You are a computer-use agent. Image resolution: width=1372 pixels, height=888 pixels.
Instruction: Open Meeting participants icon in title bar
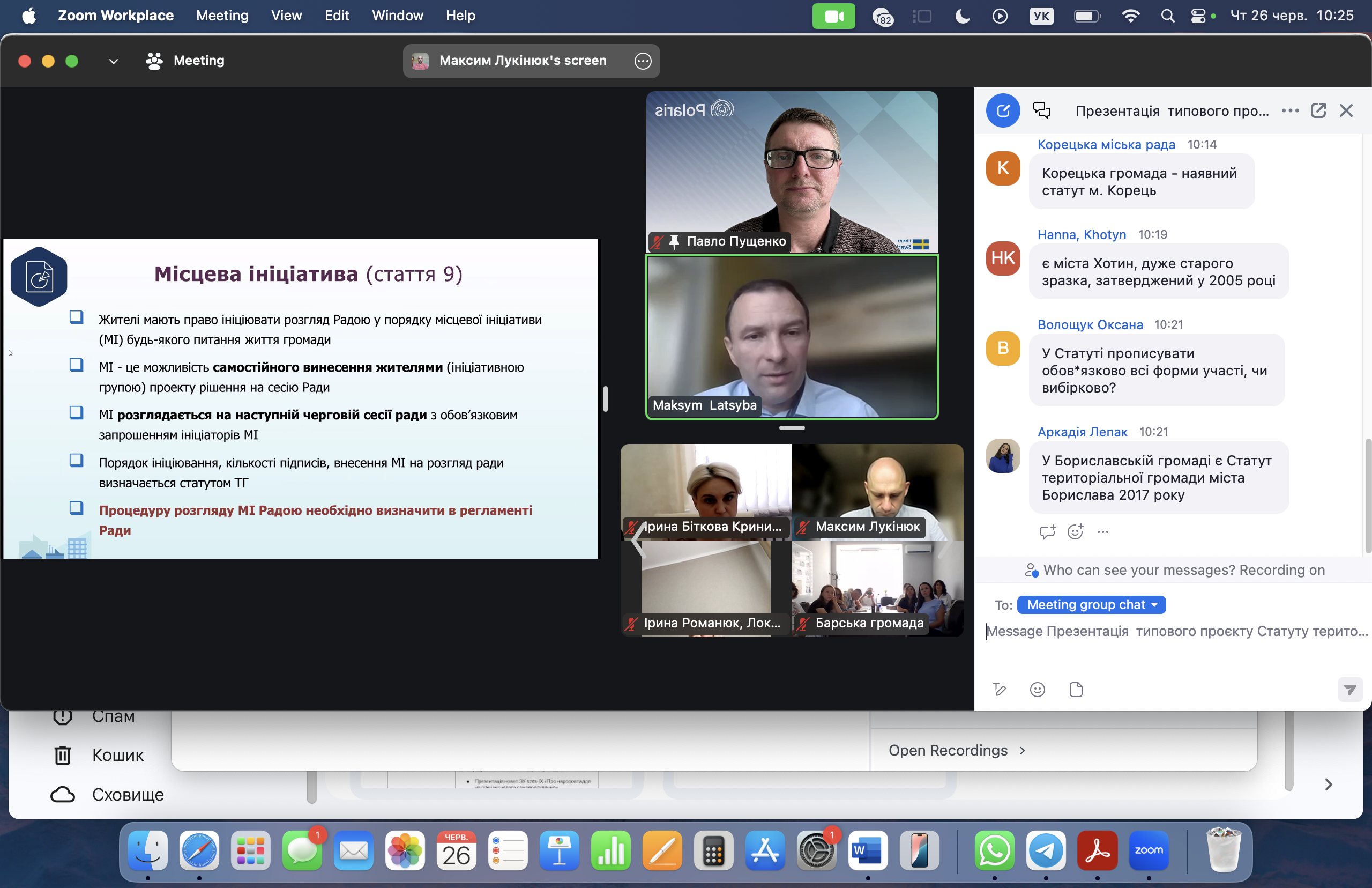coord(154,61)
